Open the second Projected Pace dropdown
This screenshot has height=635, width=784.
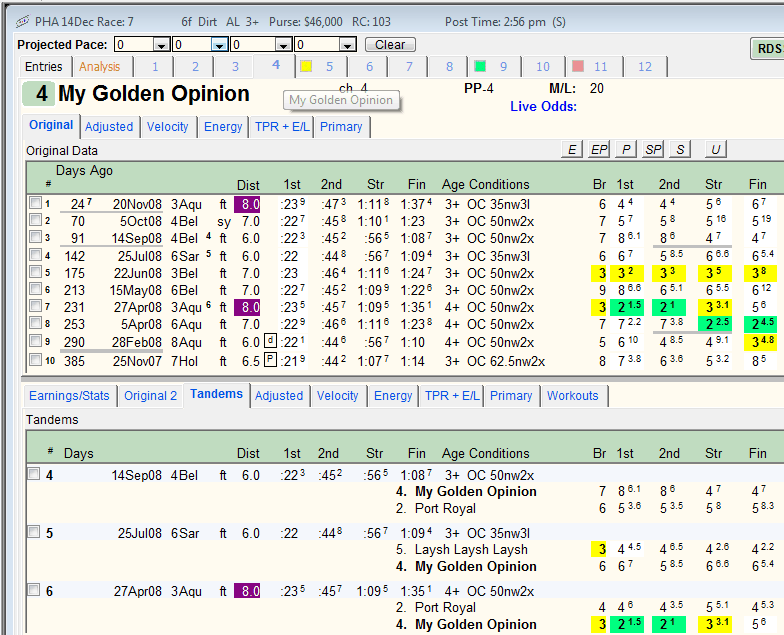pyautogui.click(x=219, y=45)
